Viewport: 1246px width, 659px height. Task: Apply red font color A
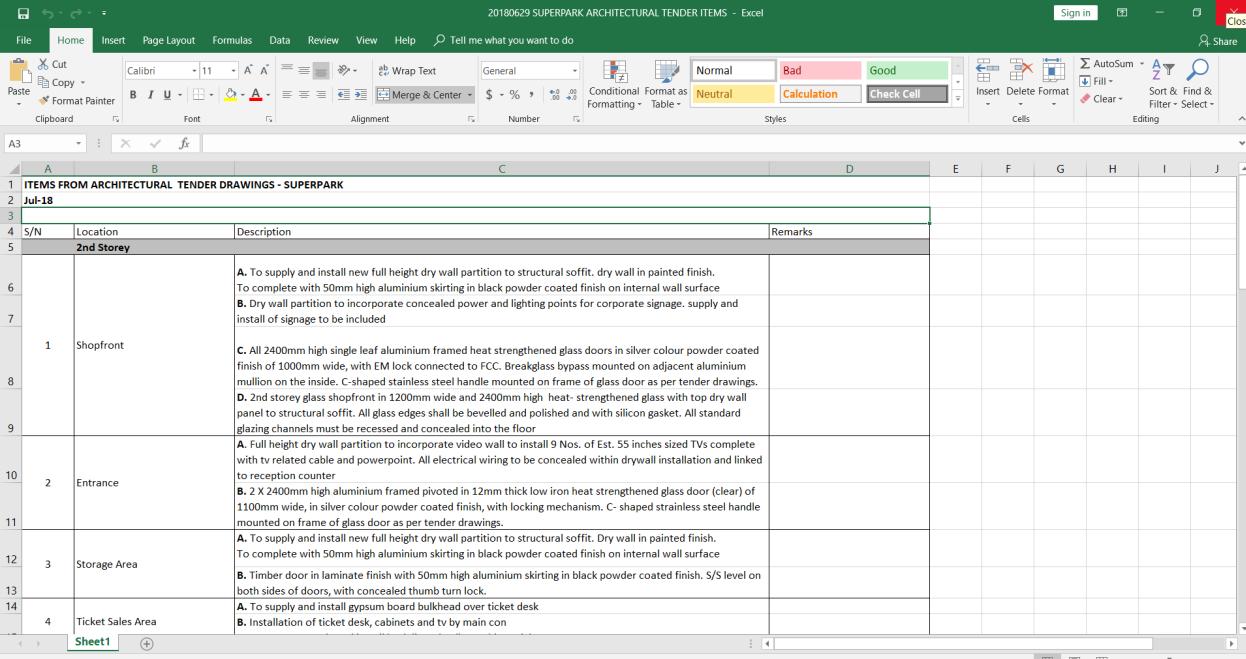click(x=255, y=95)
